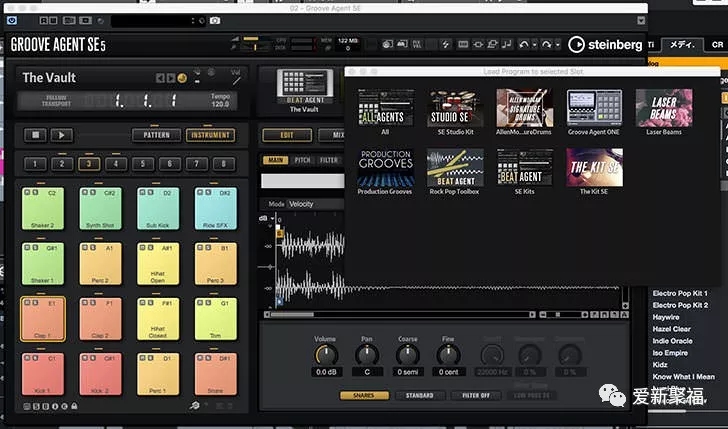Click the Fine tuning knob
This screenshot has height=429, width=728.
448,355
